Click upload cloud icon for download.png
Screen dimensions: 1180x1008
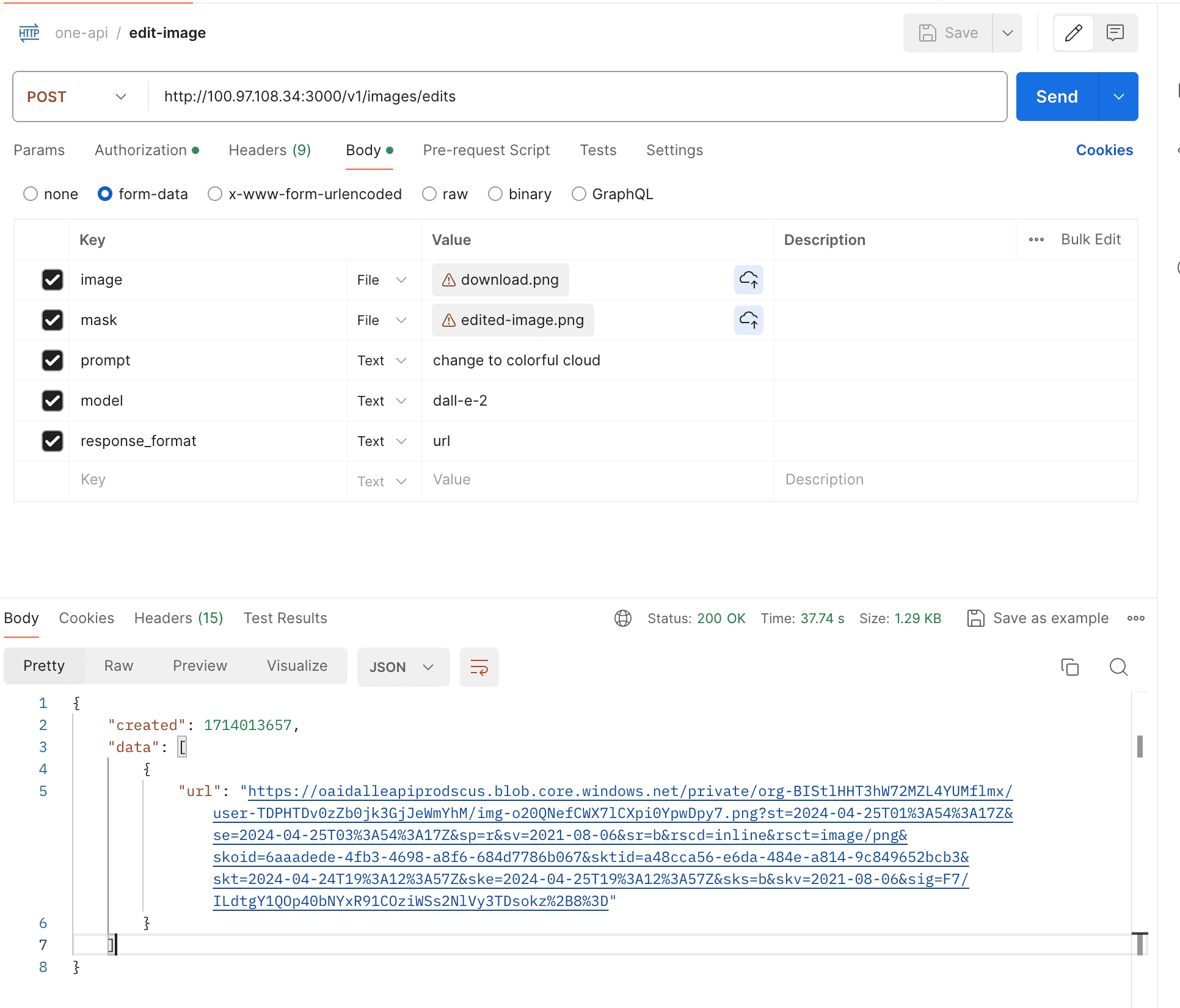tap(748, 280)
